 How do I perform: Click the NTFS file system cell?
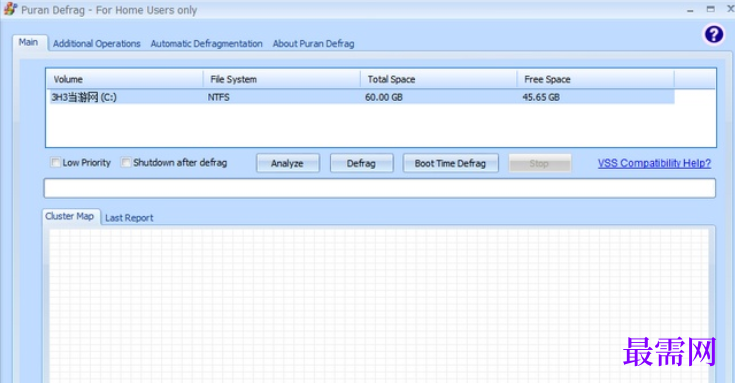click(x=219, y=97)
